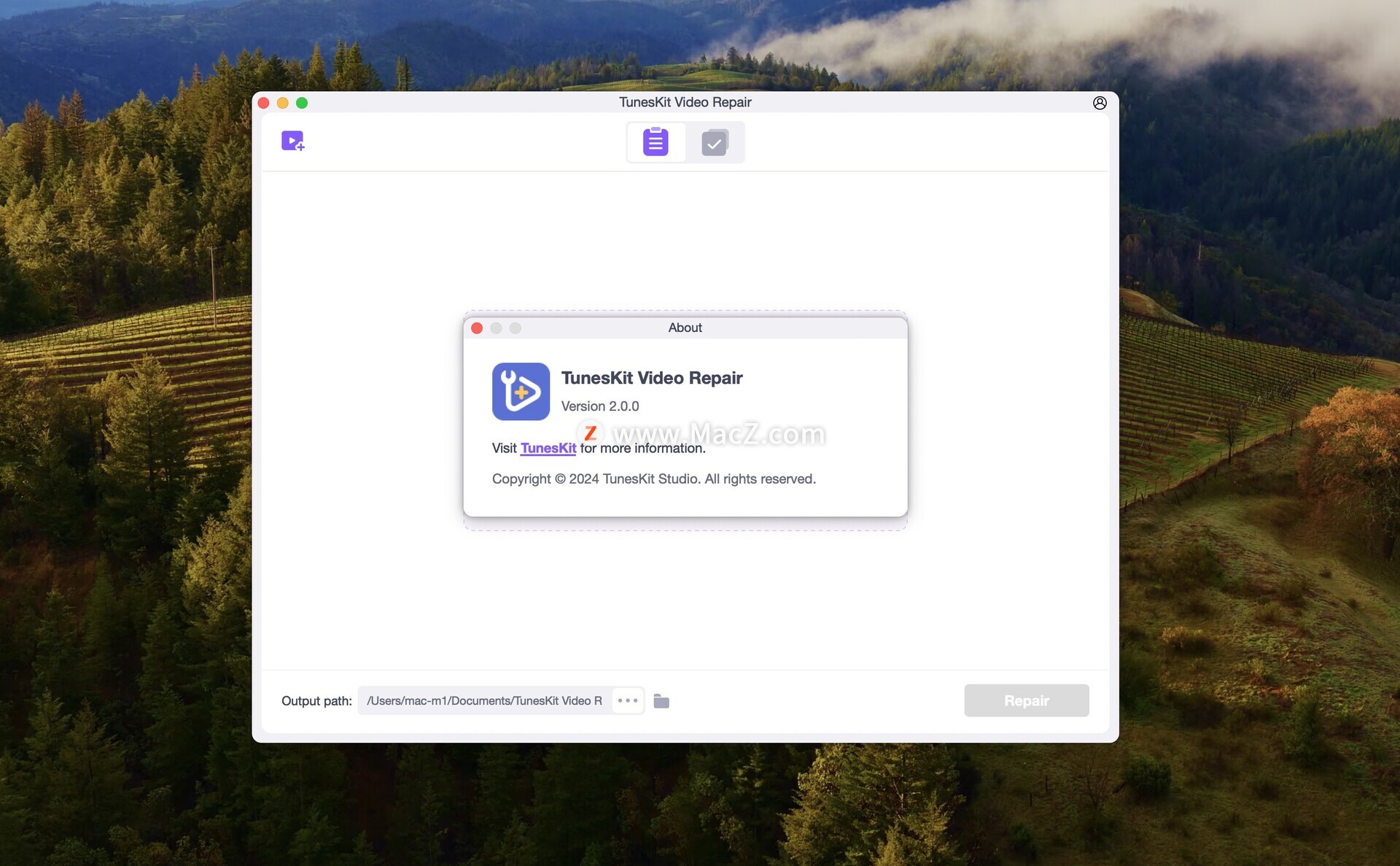Click the output path text field
The width and height of the screenshot is (1400, 866).
click(484, 700)
